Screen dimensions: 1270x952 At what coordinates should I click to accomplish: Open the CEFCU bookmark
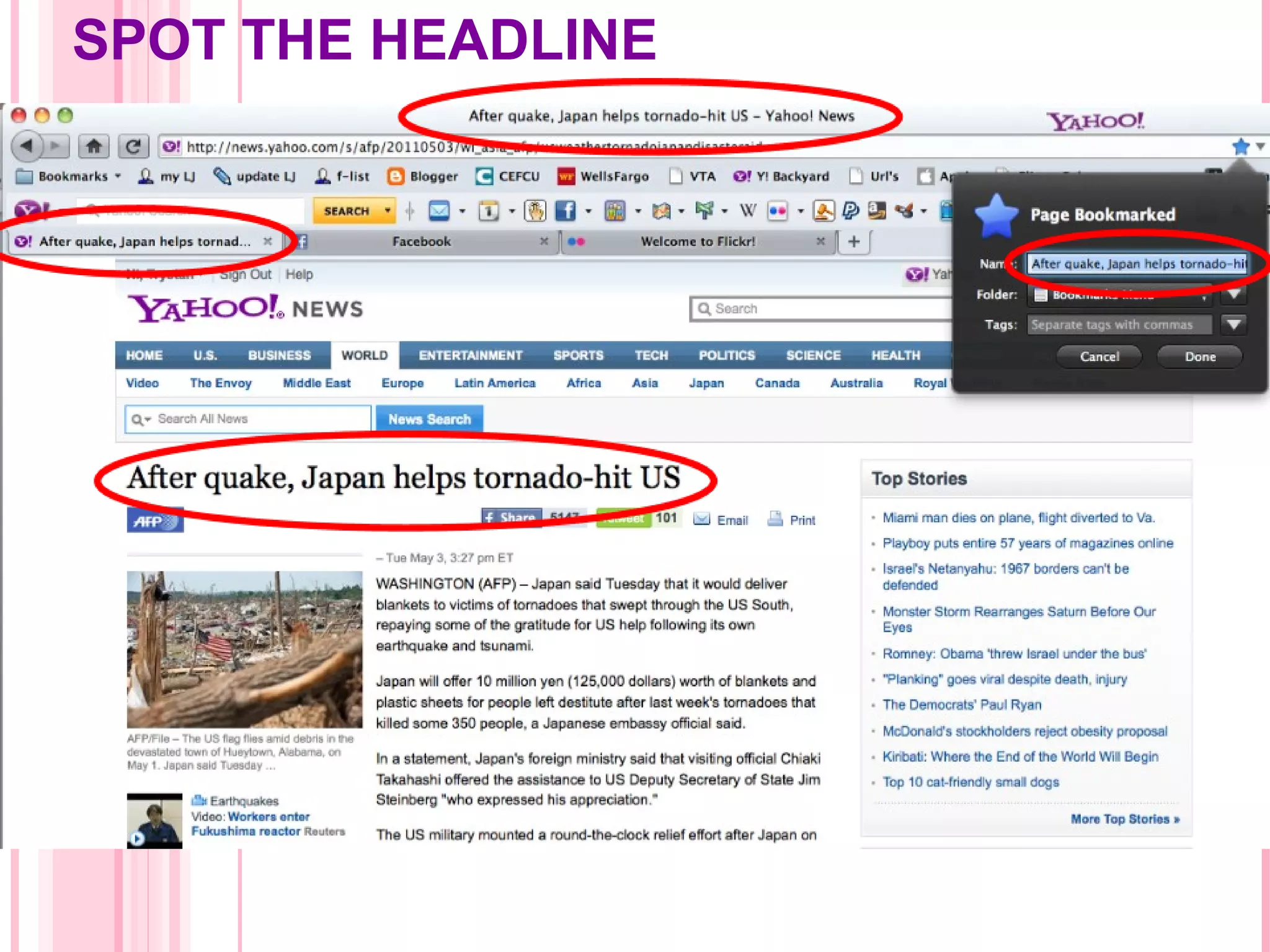click(507, 177)
